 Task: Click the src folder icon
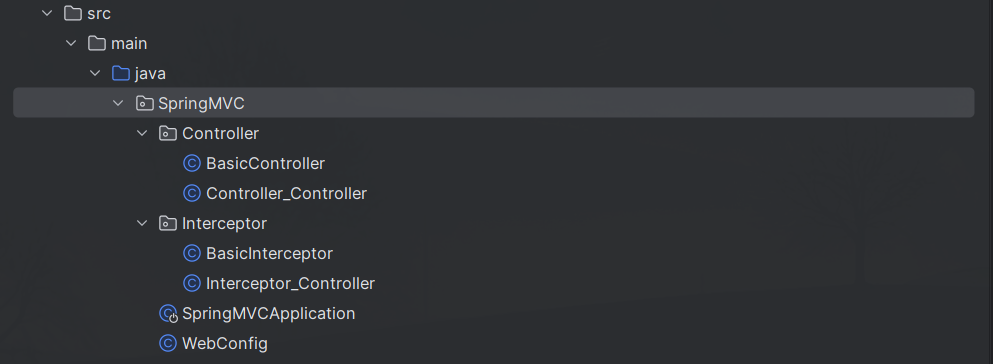[x=73, y=13]
